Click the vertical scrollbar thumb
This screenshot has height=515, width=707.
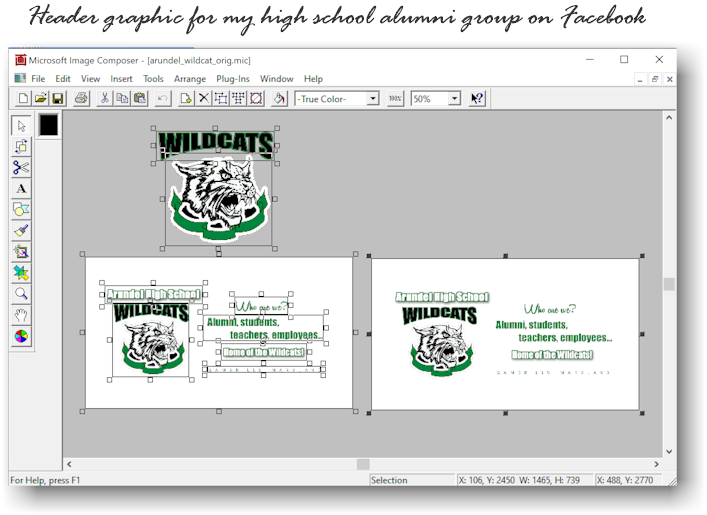pyautogui.click(x=669, y=284)
